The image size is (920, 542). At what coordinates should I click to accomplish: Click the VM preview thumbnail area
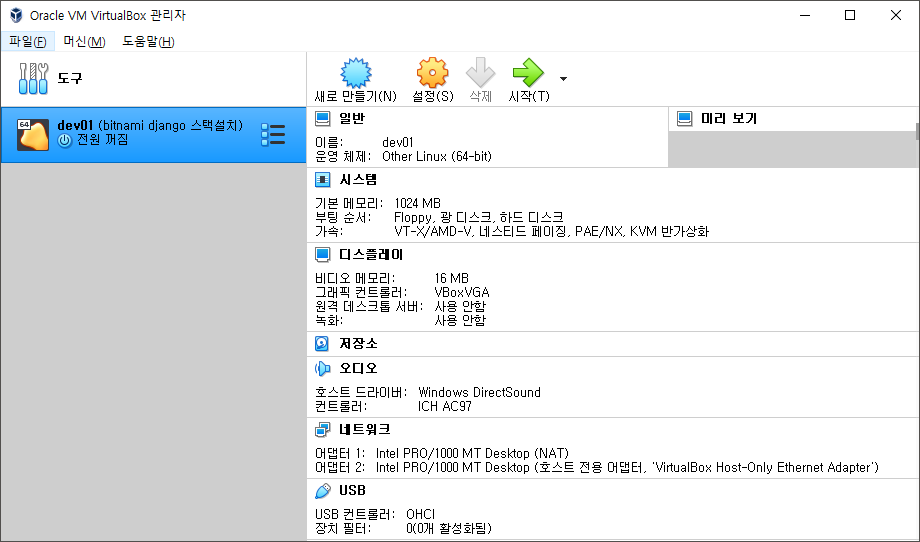point(791,149)
